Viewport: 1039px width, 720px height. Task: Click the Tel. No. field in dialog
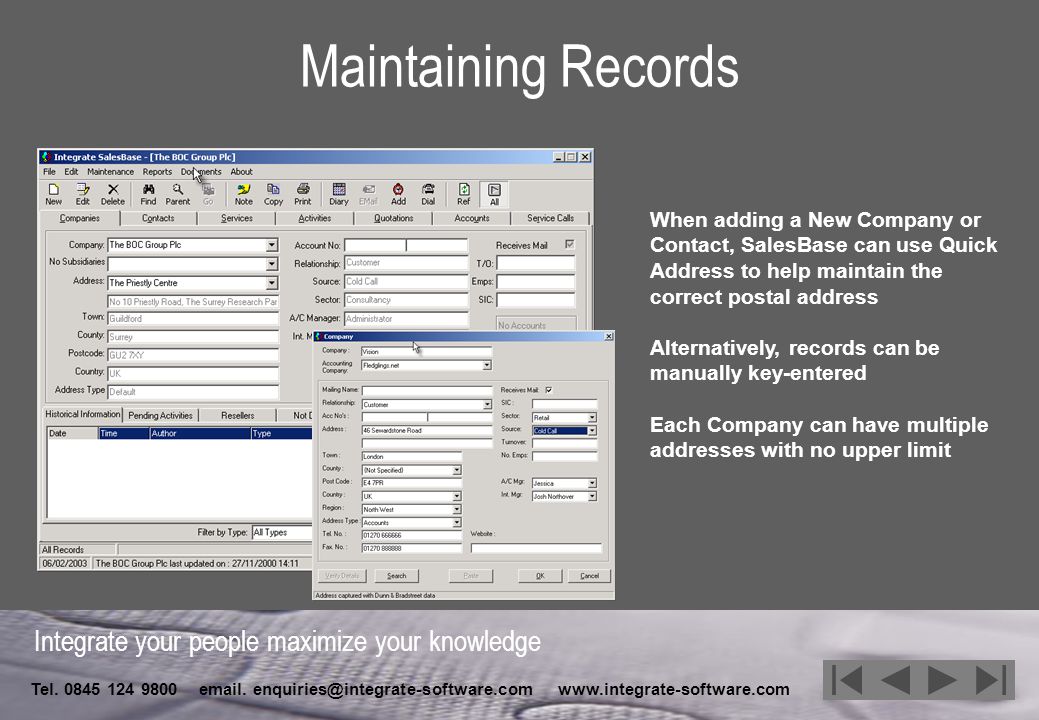(411, 535)
